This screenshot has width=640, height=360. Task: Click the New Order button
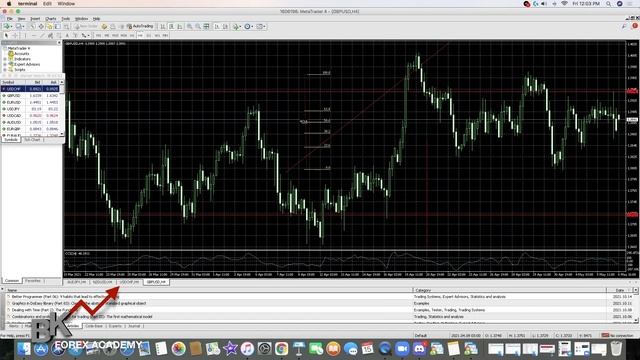87,26
